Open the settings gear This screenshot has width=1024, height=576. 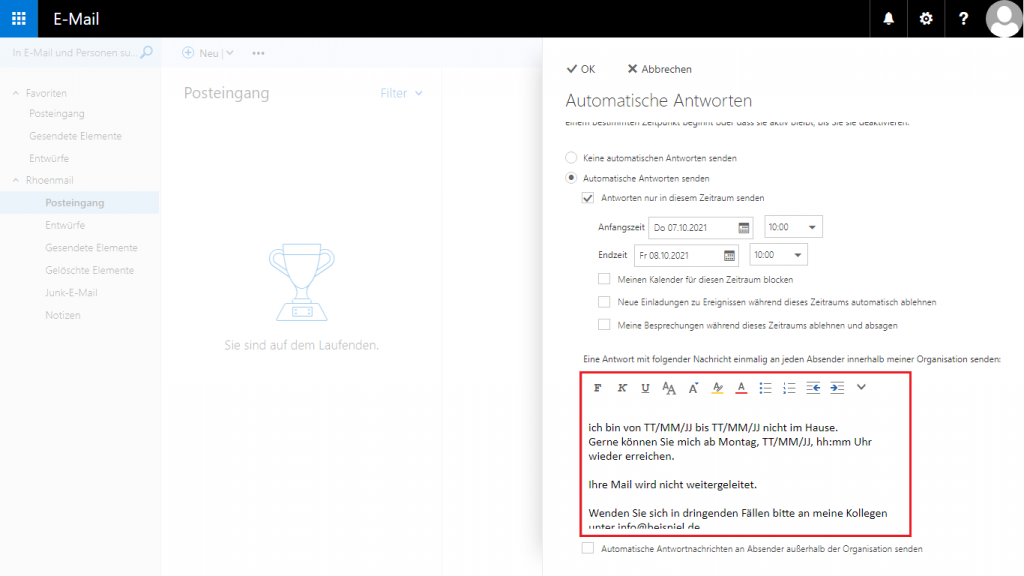click(925, 18)
